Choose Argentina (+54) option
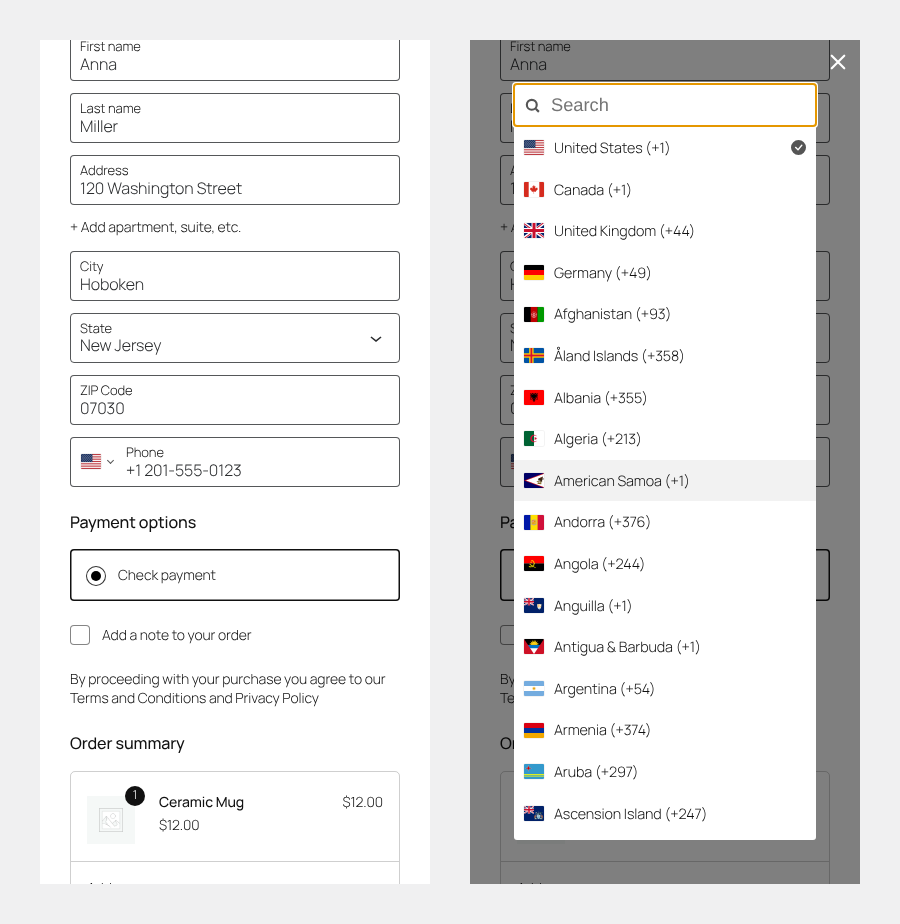The height and width of the screenshot is (924, 900). (x=665, y=689)
